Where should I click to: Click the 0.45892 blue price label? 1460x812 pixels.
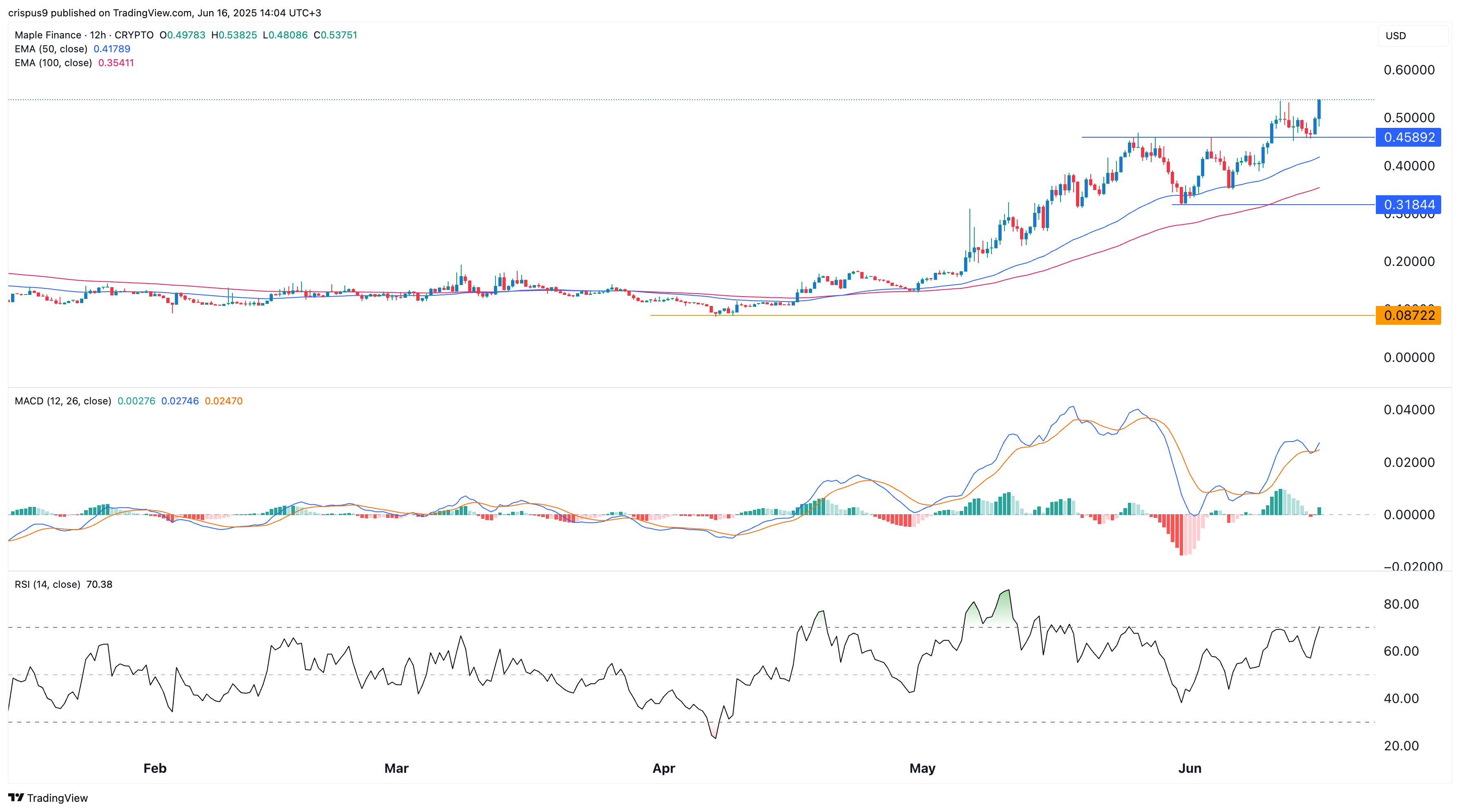[x=1409, y=137]
